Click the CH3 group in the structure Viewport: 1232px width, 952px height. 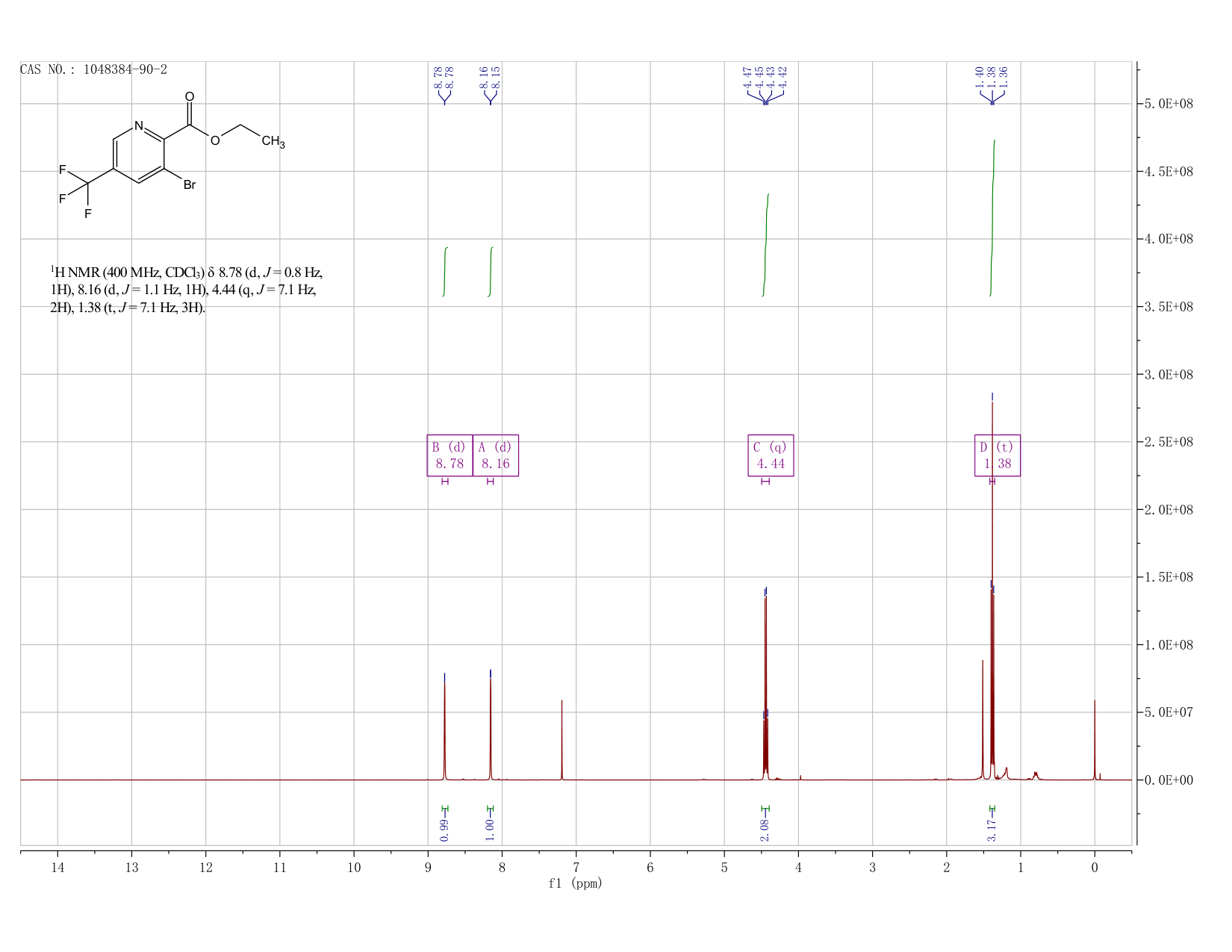point(273,142)
